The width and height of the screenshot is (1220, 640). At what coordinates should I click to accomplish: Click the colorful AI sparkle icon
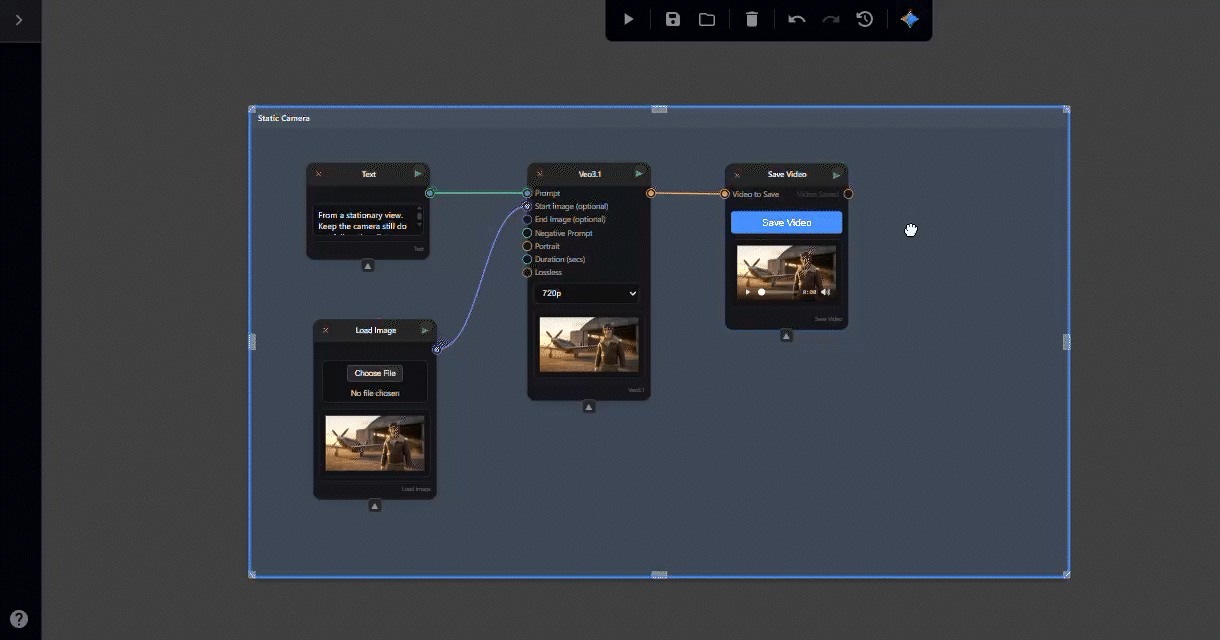(x=909, y=19)
